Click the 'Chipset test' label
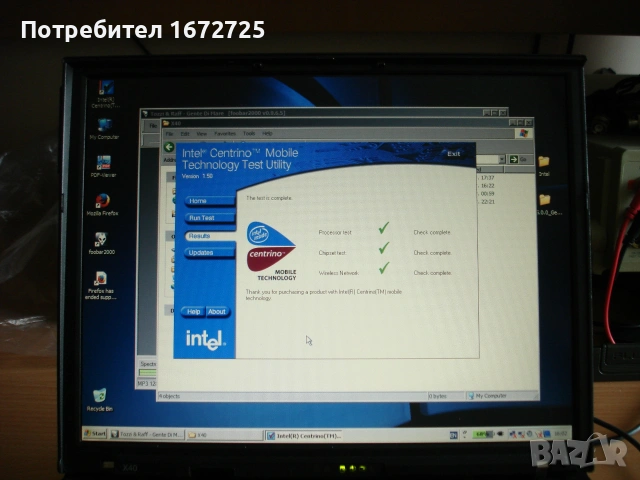640x480 pixels. pyautogui.click(x=332, y=253)
